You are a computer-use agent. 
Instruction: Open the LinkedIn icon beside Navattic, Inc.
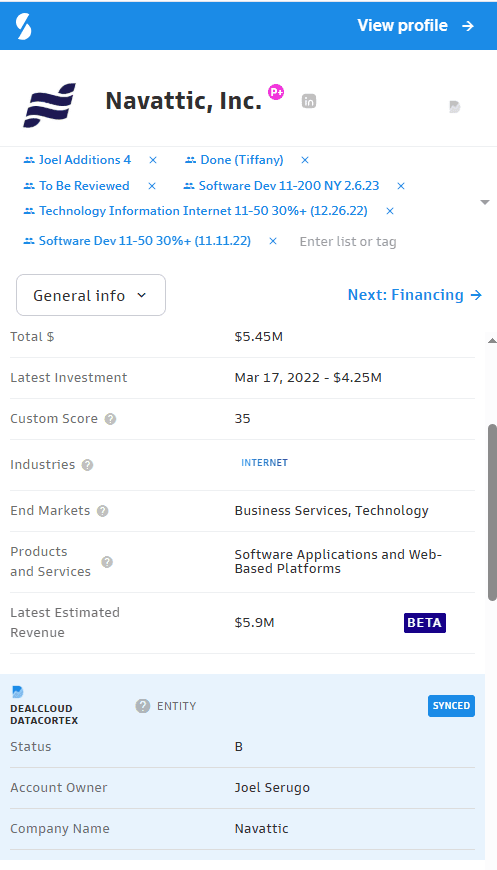(309, 101)
